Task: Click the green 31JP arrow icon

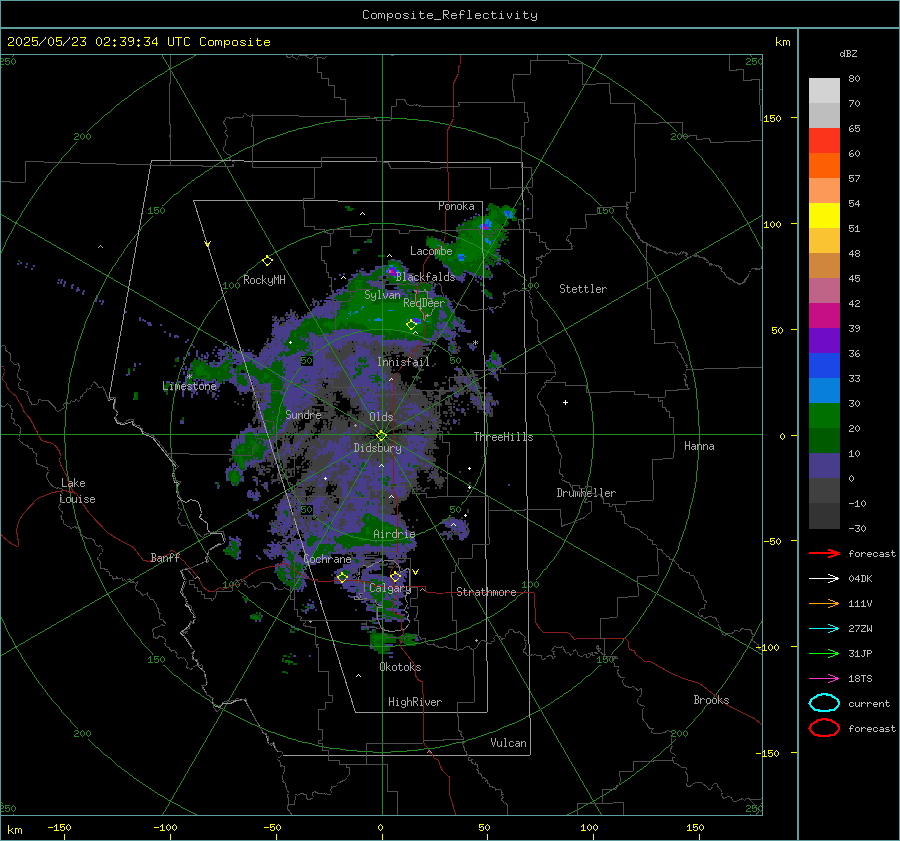Action: point(824,653)
